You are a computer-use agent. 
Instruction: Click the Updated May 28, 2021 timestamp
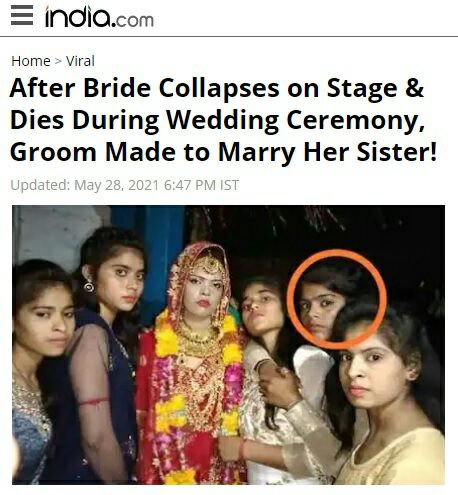(125, 185)
